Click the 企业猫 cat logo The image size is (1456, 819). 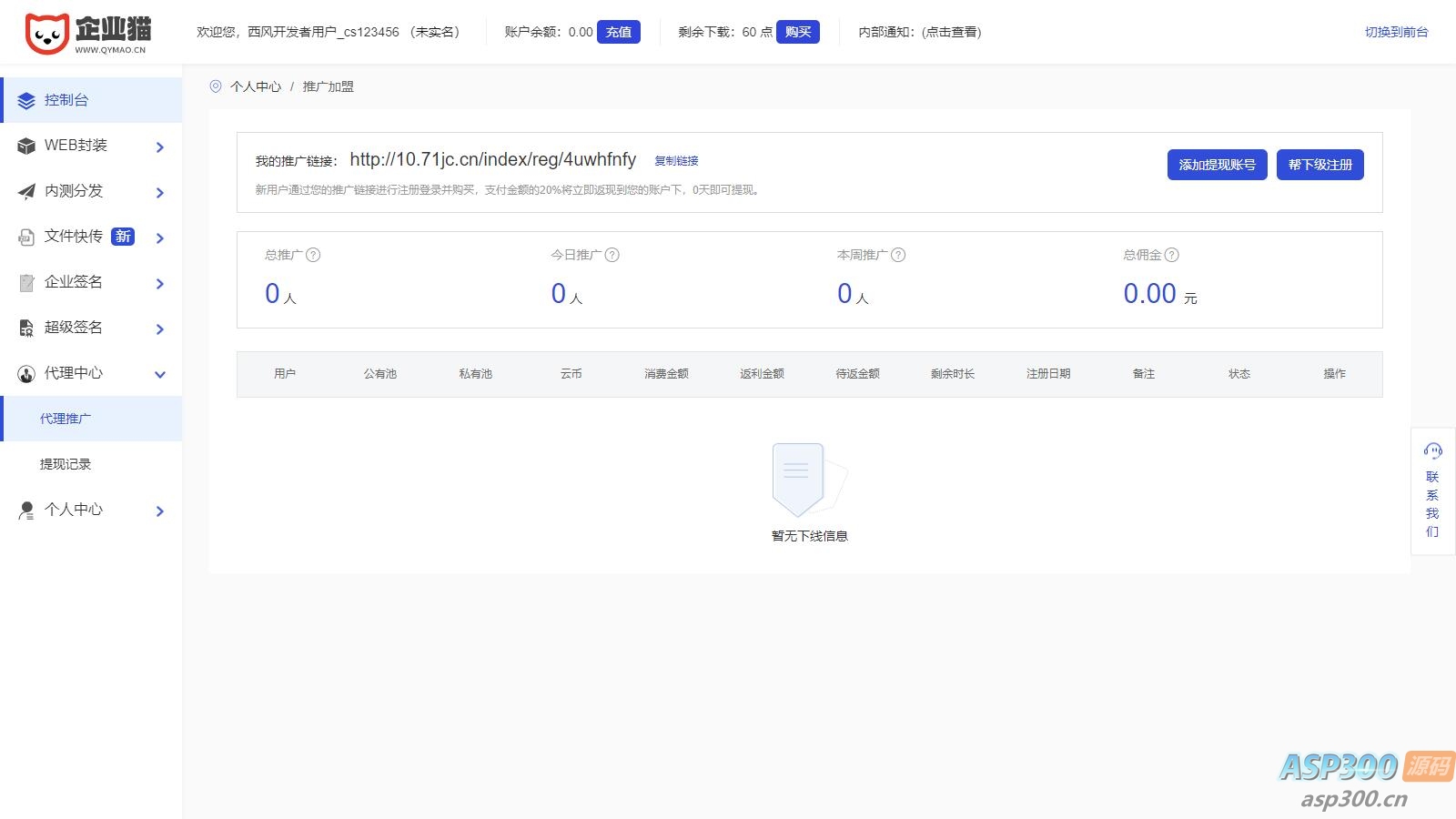(47, 34)
